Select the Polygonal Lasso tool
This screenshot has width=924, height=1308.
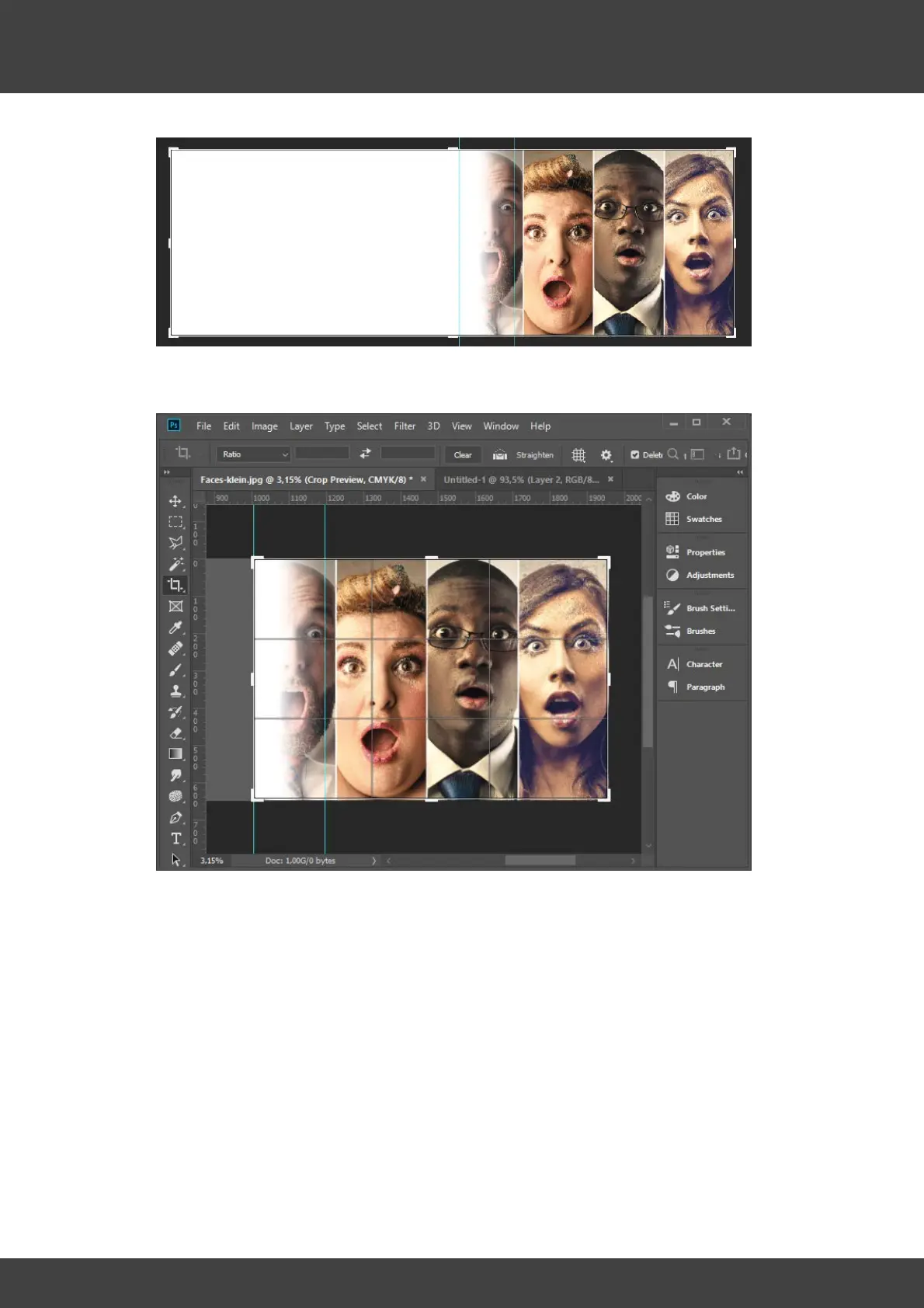pyautogui.click(x=175, y=543)
